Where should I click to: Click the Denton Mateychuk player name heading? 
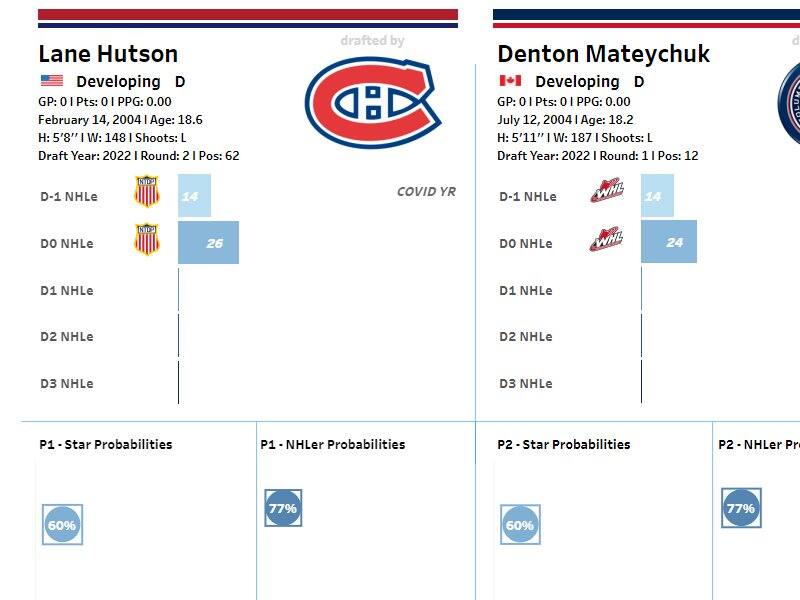coord(603,54)
